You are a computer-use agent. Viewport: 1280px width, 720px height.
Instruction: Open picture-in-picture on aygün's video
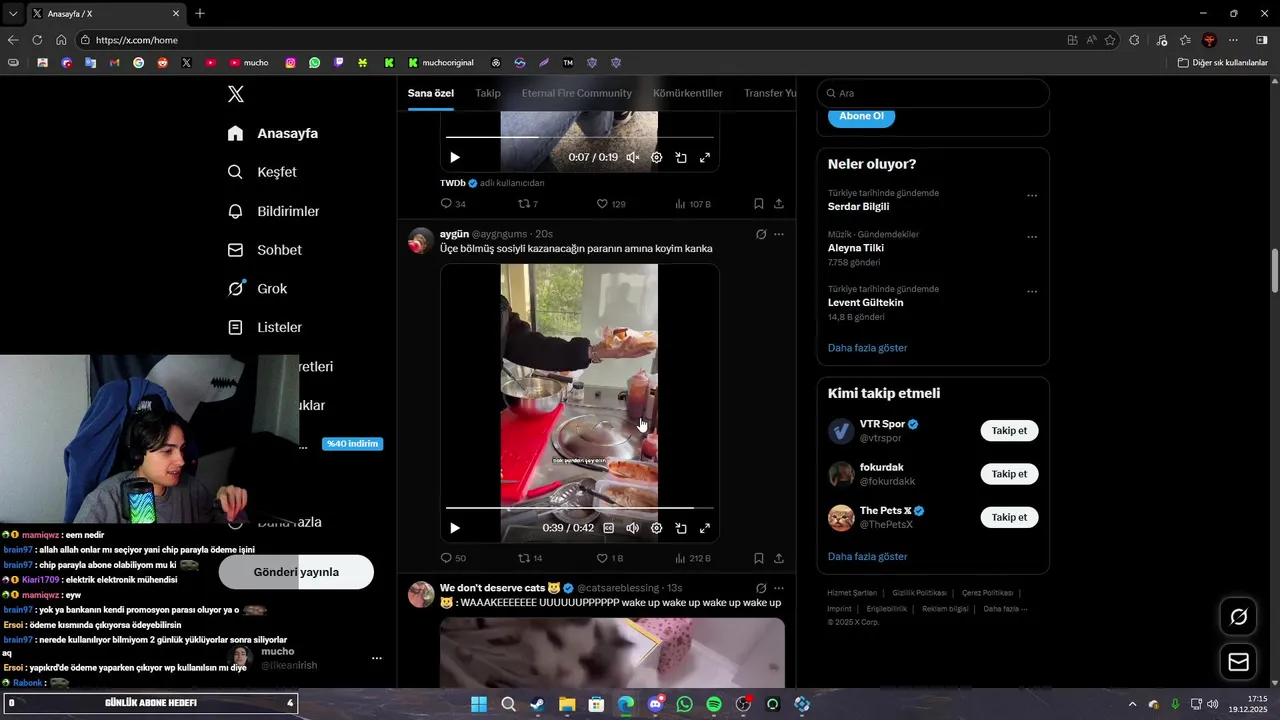coord(681,528)
